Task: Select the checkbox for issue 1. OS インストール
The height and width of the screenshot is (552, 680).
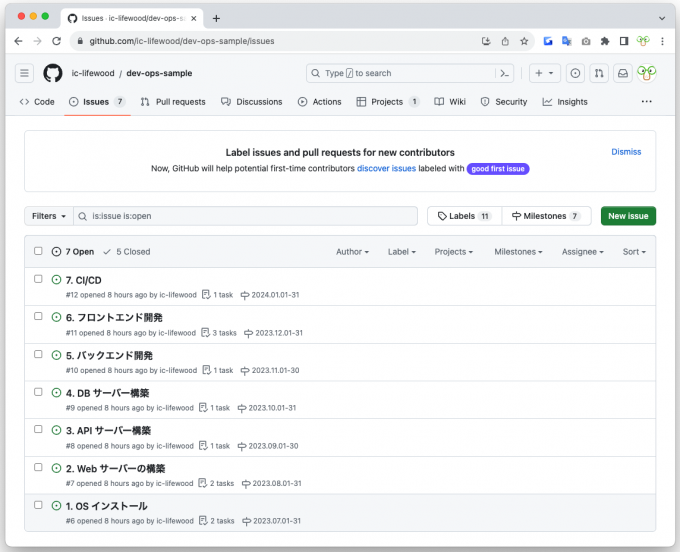Action: [x=38, y=505]
